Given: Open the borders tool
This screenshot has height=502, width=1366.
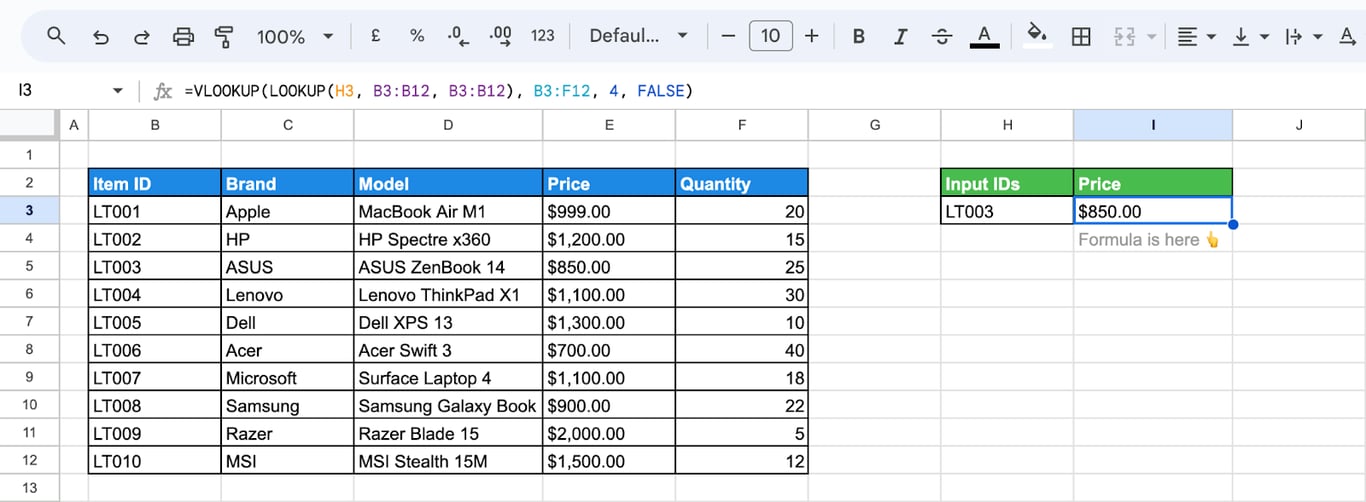Looking at the screenshot, I should (1080, 36).
